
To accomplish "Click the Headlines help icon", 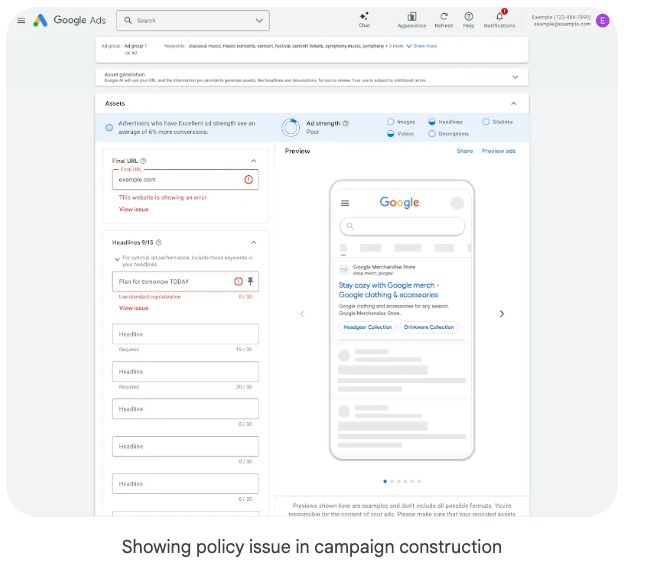I will [x=158, y=243].
